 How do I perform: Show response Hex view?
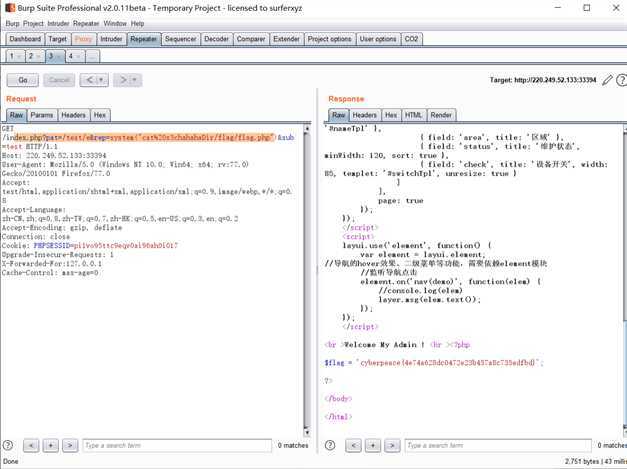click(391, 115)
